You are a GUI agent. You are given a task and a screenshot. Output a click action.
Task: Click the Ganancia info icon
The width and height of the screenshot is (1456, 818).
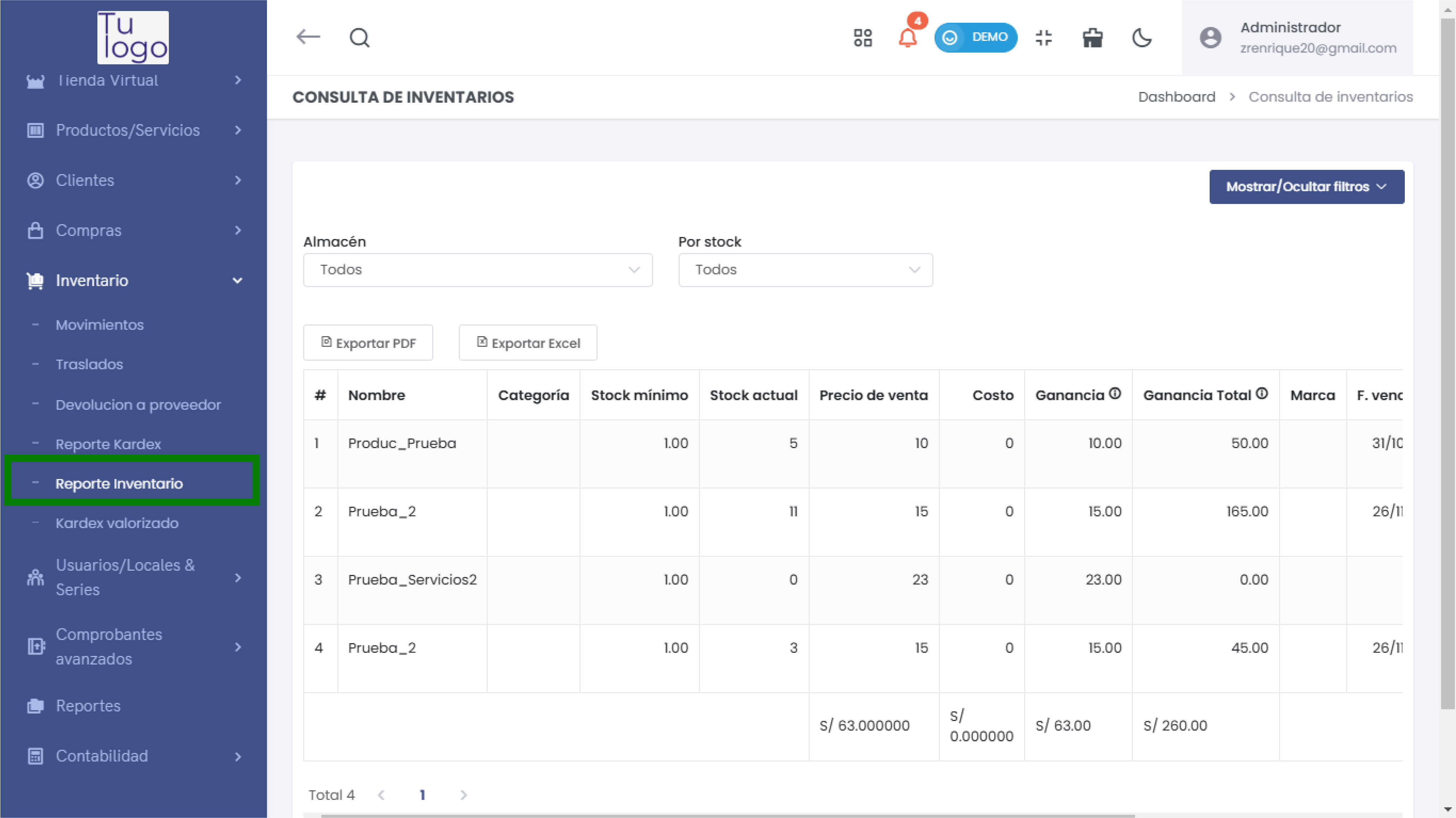[1115, 394]
